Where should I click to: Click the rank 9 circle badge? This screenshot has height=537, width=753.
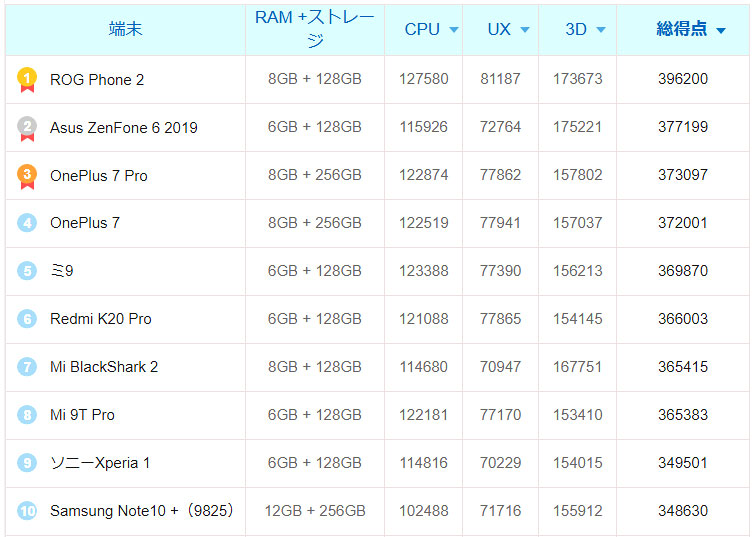pos(27,463)
